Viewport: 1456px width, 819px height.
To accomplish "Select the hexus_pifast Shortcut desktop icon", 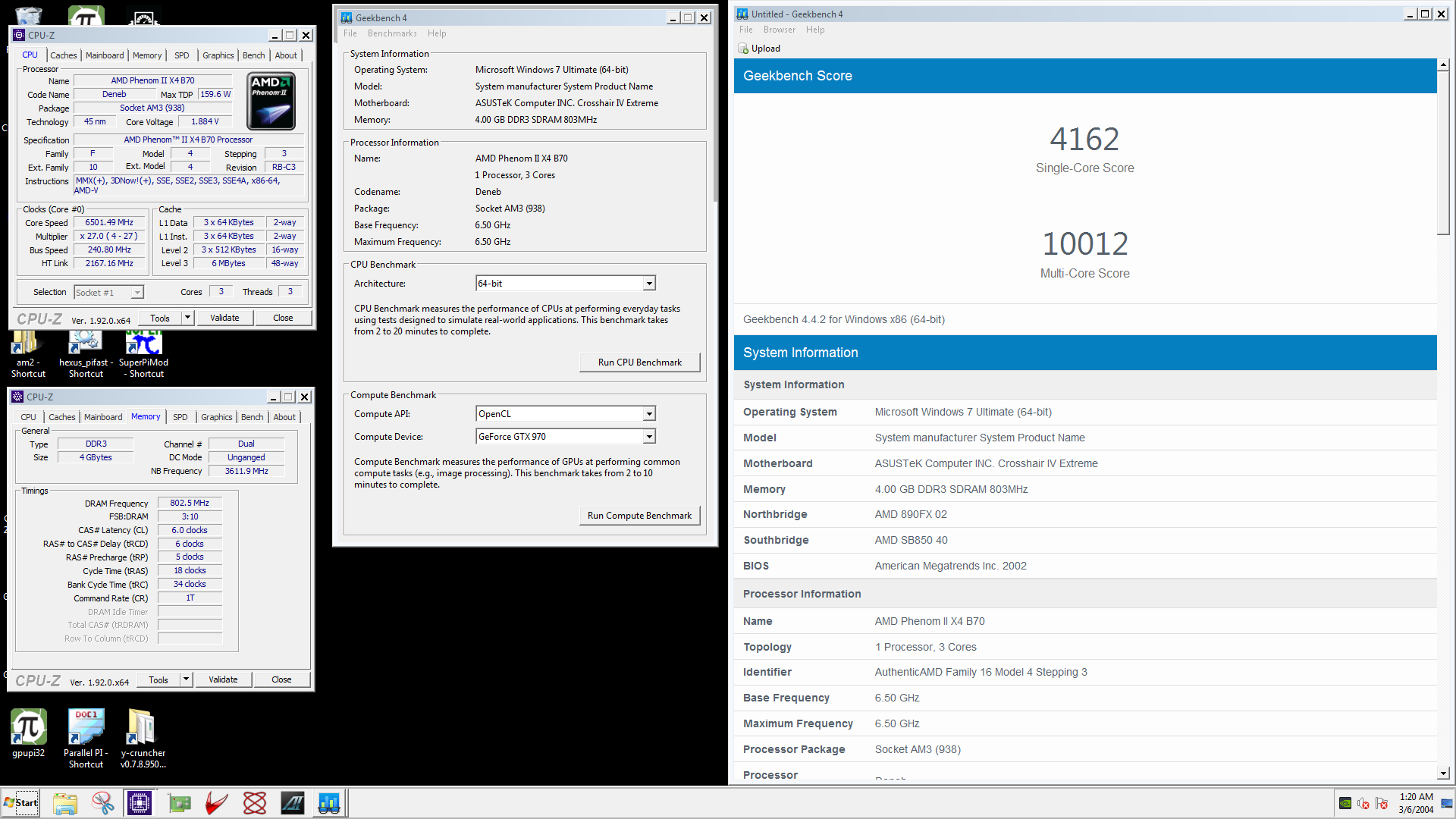I will (86, 356).
